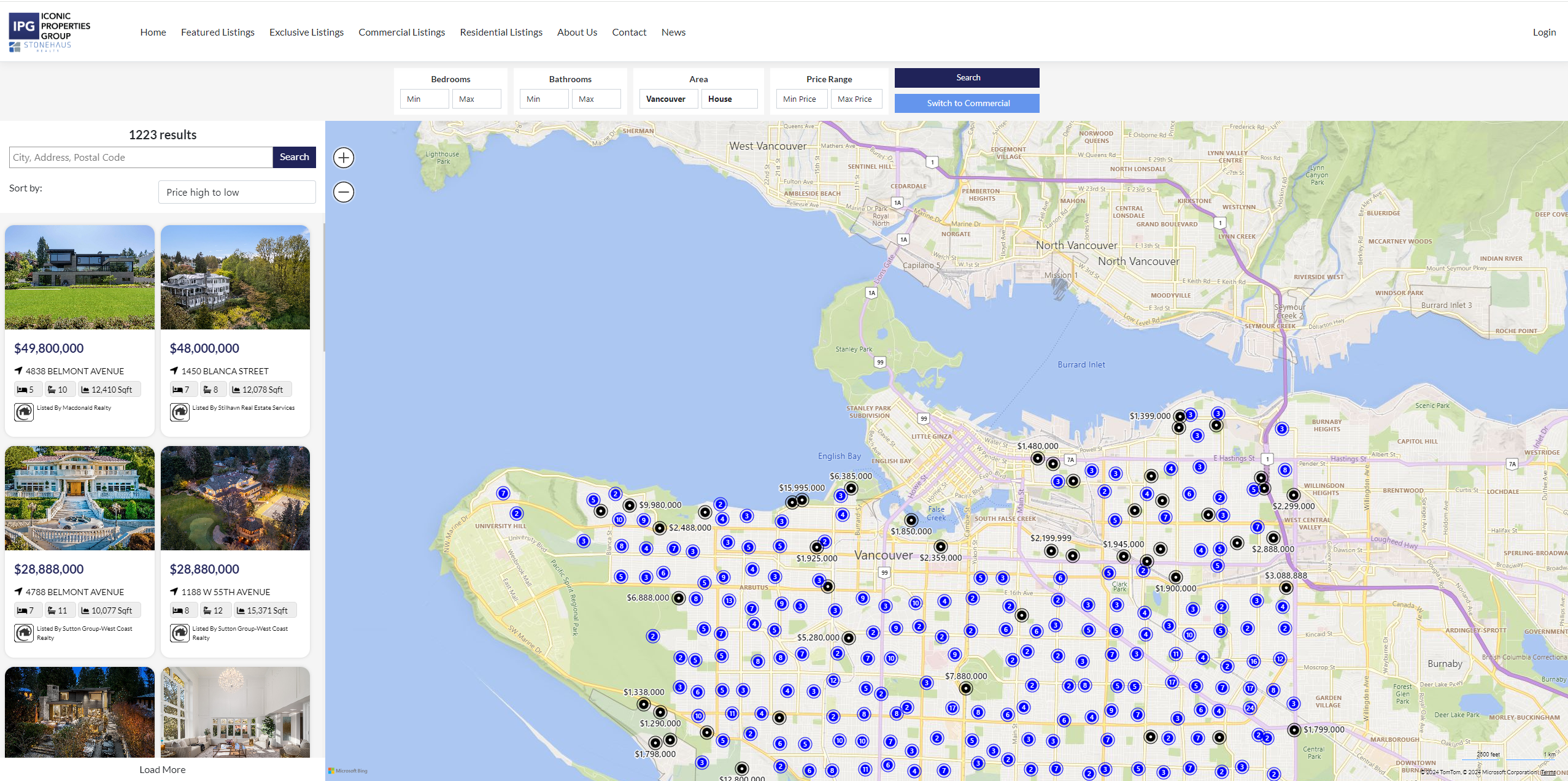Click the $1,480,000 map marker
Screen dimensions: 1568x781
coord(1037,458)
